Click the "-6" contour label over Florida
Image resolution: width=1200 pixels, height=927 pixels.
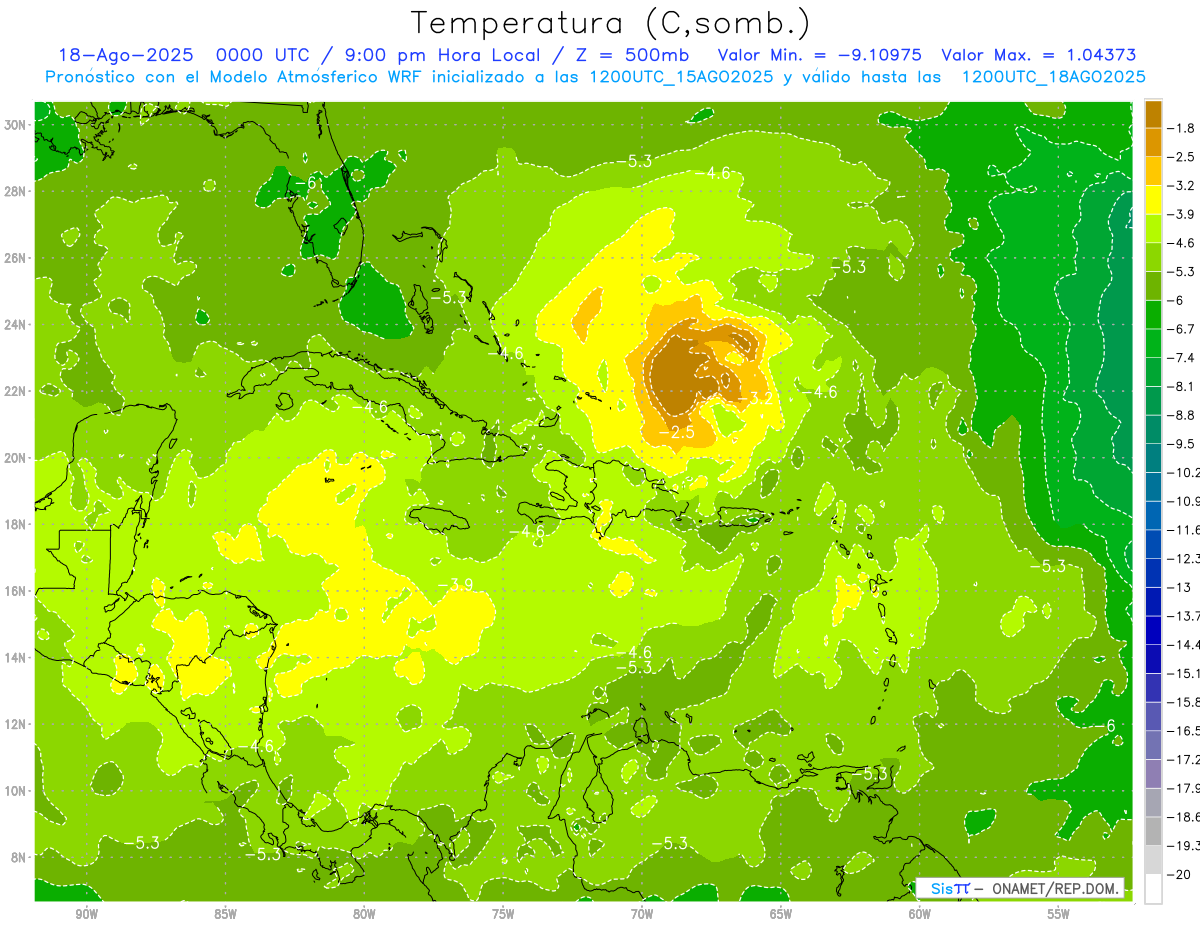(305, 183)
